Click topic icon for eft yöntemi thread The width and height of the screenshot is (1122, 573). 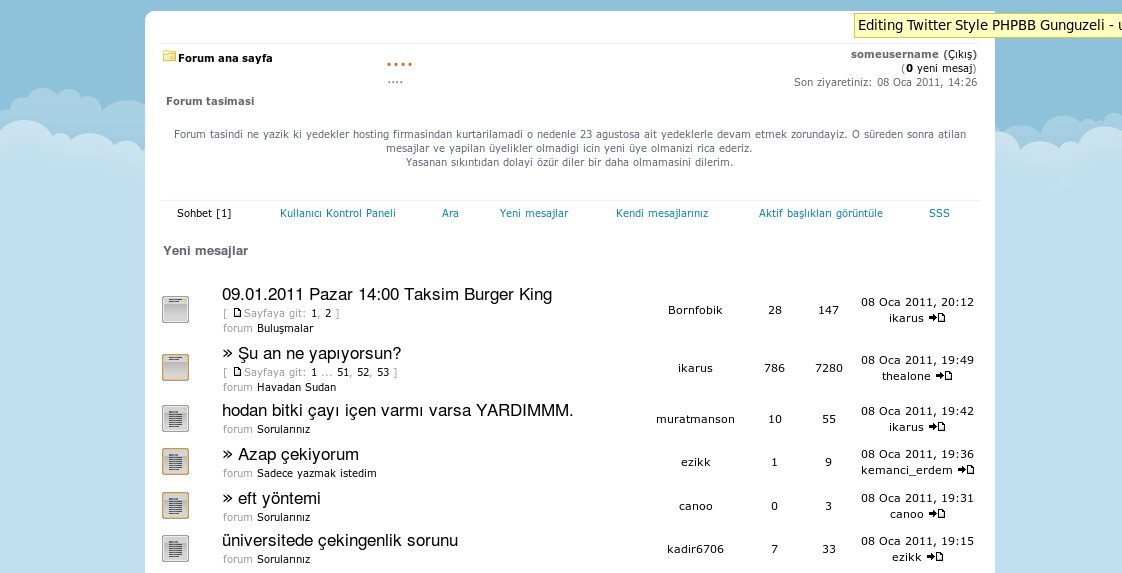(x=175, y=505)
